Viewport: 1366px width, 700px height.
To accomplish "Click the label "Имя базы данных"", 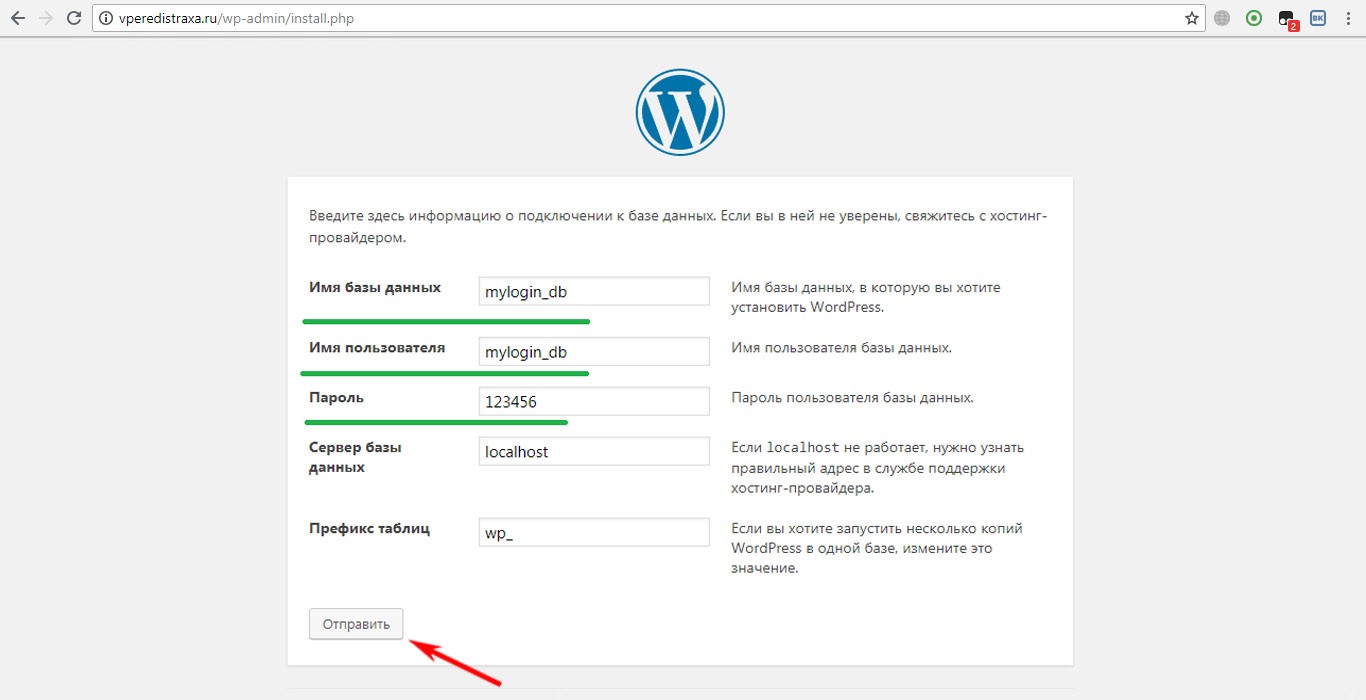I will (x=375, y=287).
